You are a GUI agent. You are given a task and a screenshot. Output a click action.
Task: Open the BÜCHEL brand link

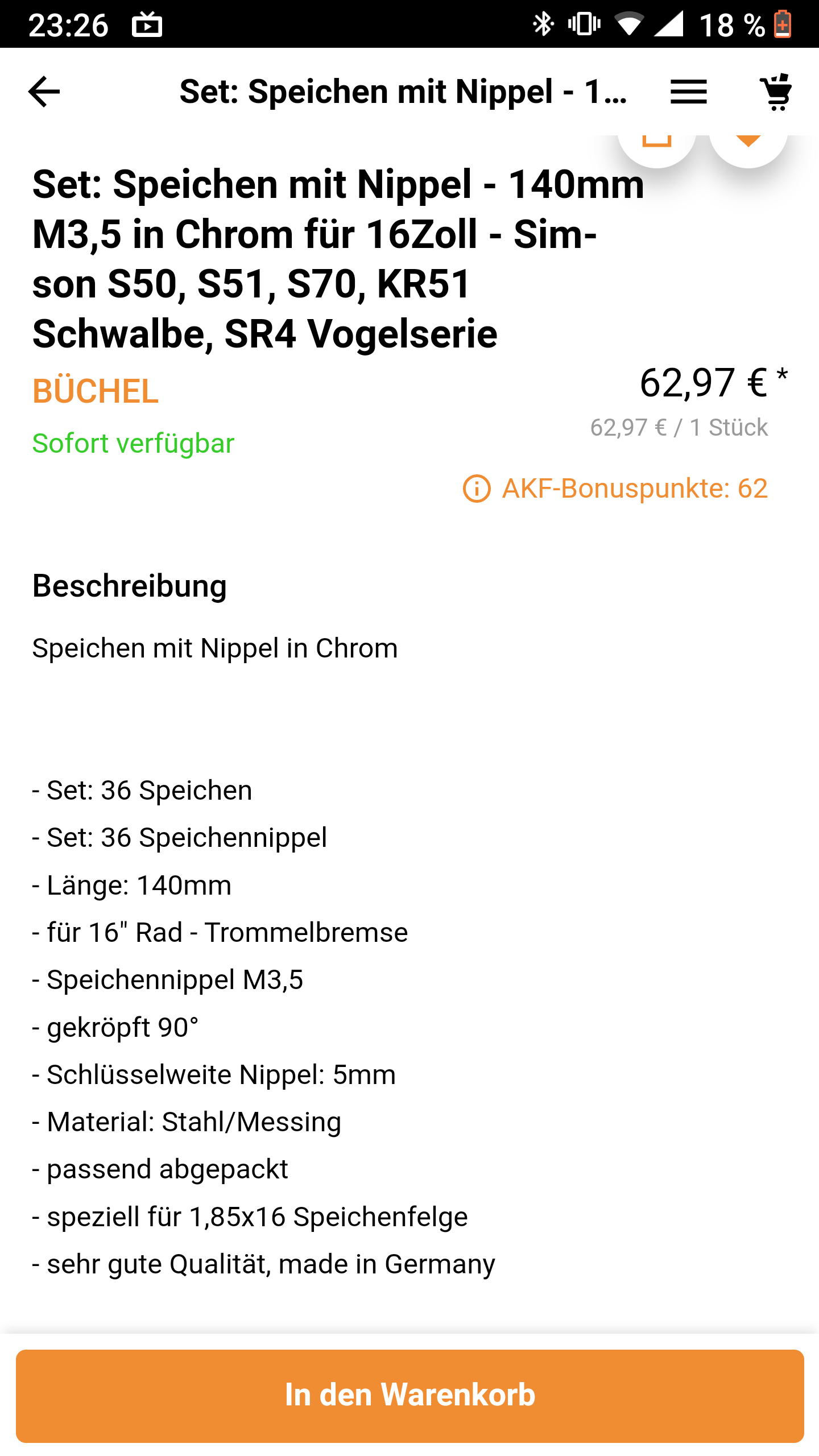96,391
